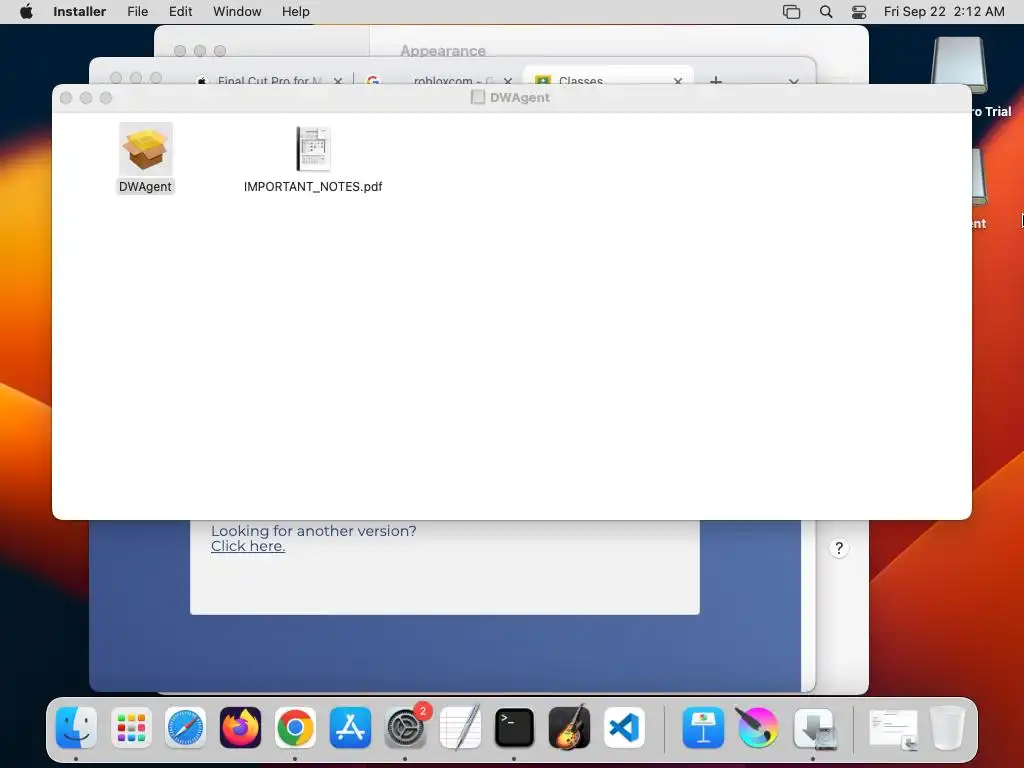
Task: Open the IMPORTANT_NOTES.pdf file icon
Action: 313,149
